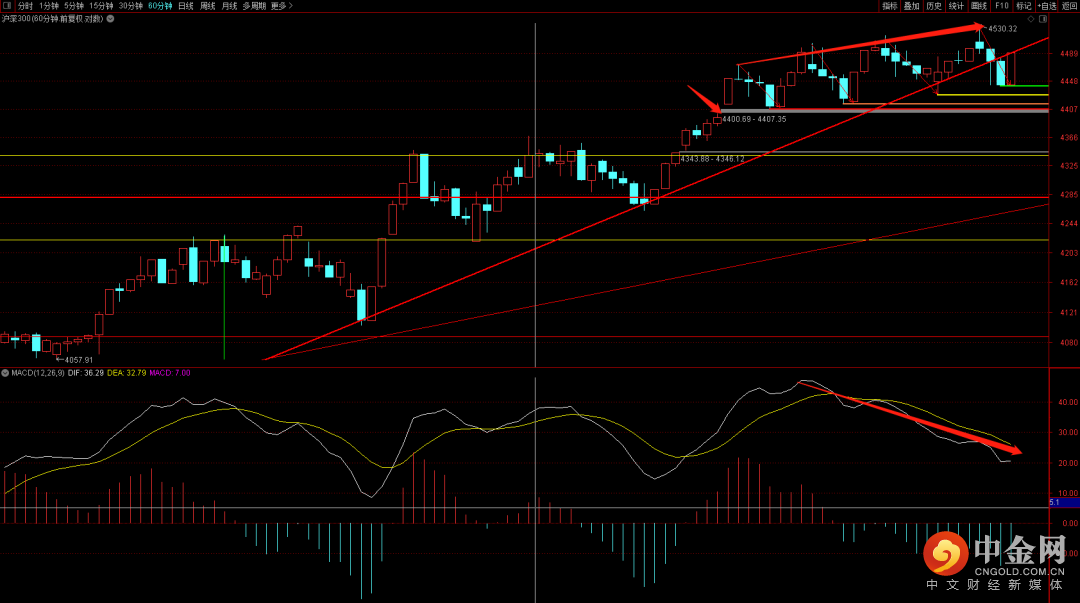The height and width of the screenshot is (603, 1080).
Task: Click the MACD: 7.00 value
Action: pyautogui.click(x=169, y=373)
